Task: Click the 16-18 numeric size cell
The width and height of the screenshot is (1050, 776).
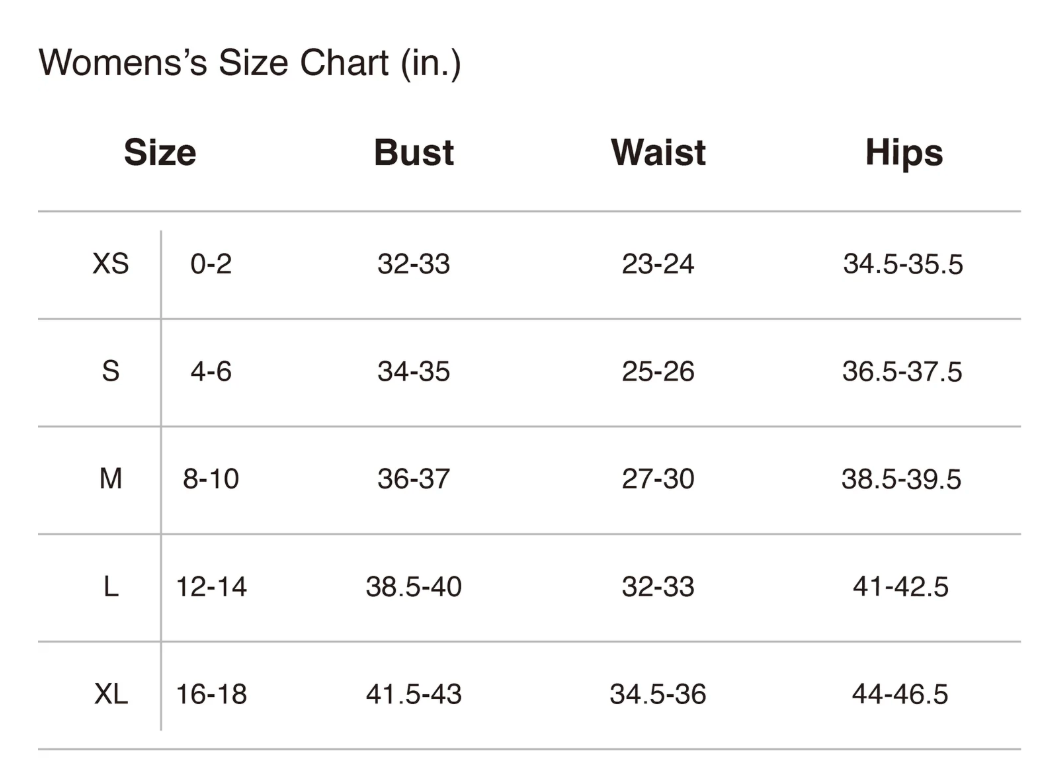Action: [211, 694]
